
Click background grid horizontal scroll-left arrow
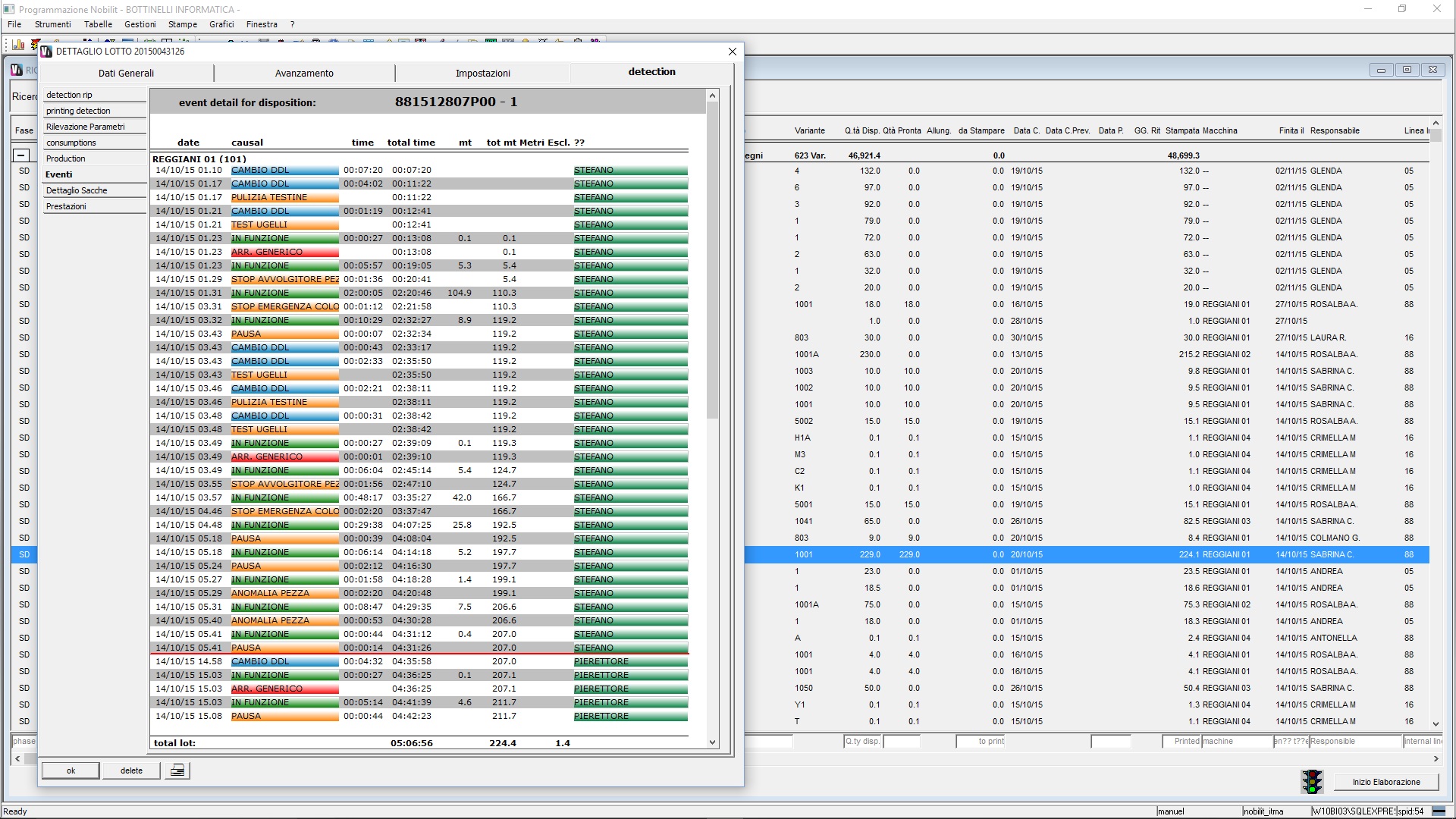click(x=17, y=758)
